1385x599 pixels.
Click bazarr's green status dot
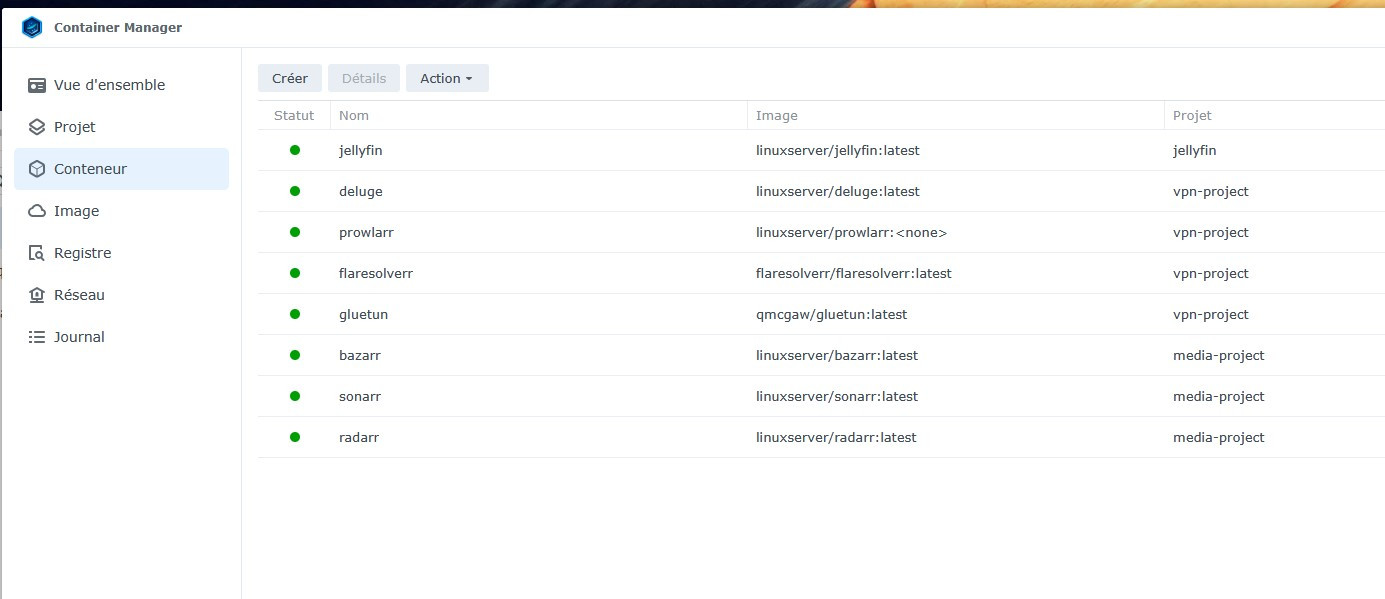coord(295,355)
